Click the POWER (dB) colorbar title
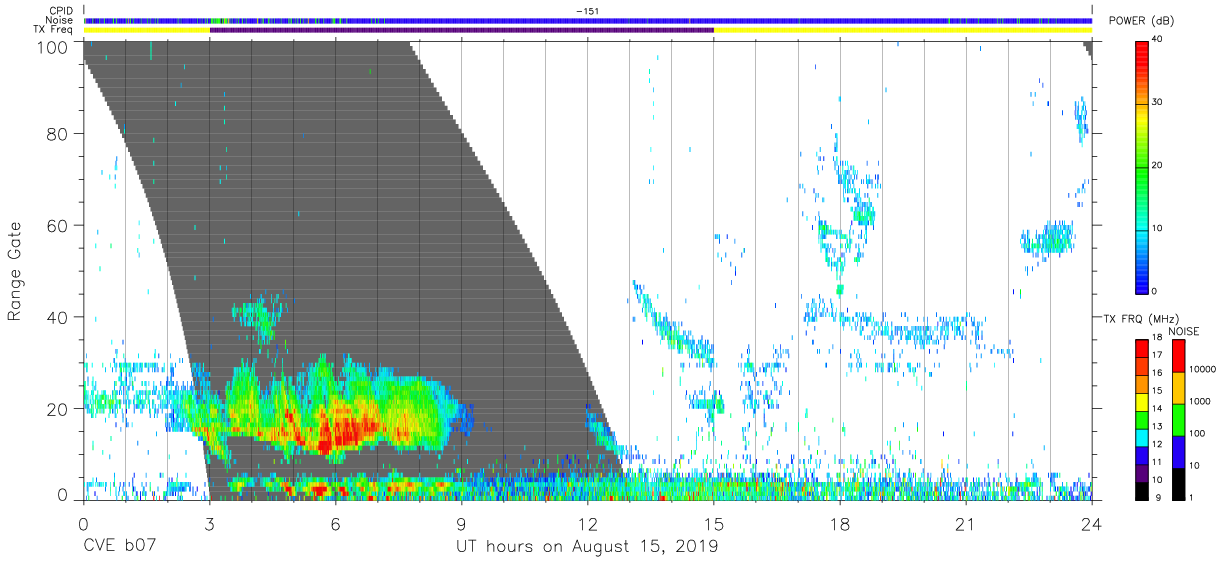The image size is (1228, 567). point(1141,22)
